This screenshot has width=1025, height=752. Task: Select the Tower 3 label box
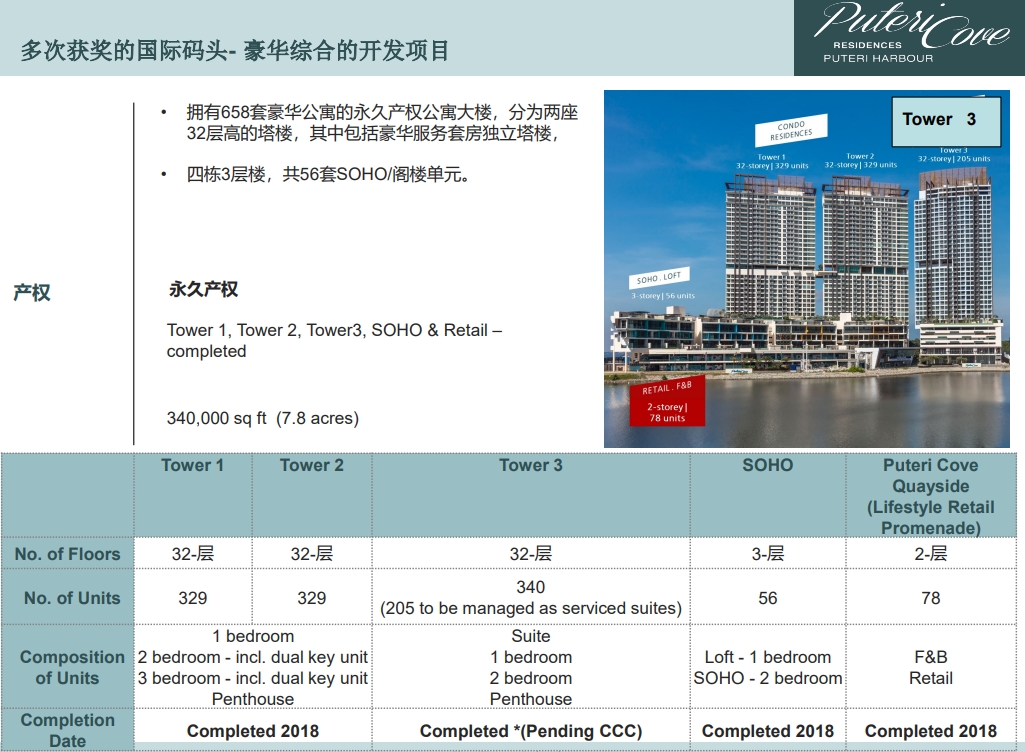point(938,120)
